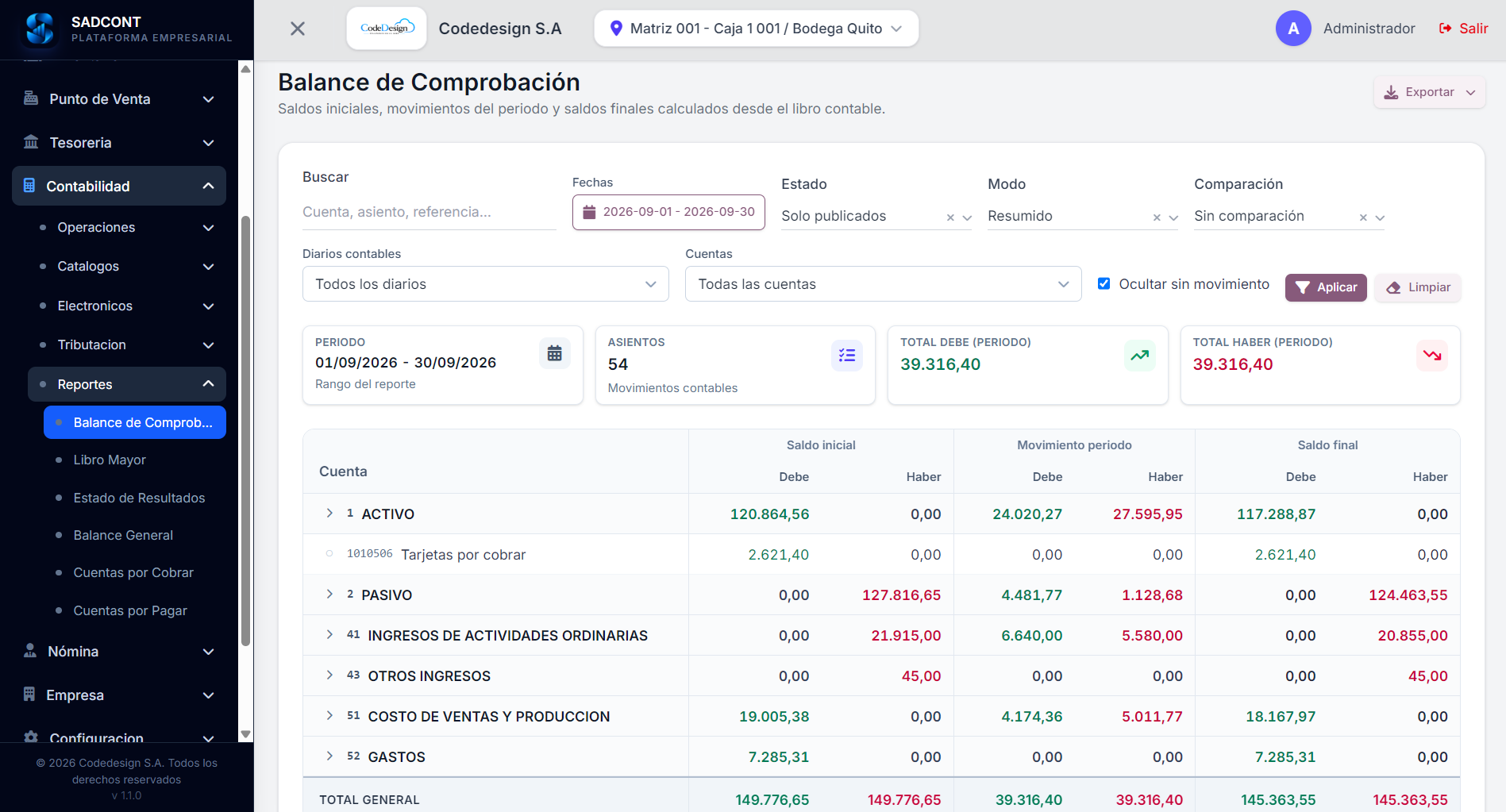
Task: Expand the INGRESOS DE ACTIVIDADES ORDINARIAS row
Action: 329,635
